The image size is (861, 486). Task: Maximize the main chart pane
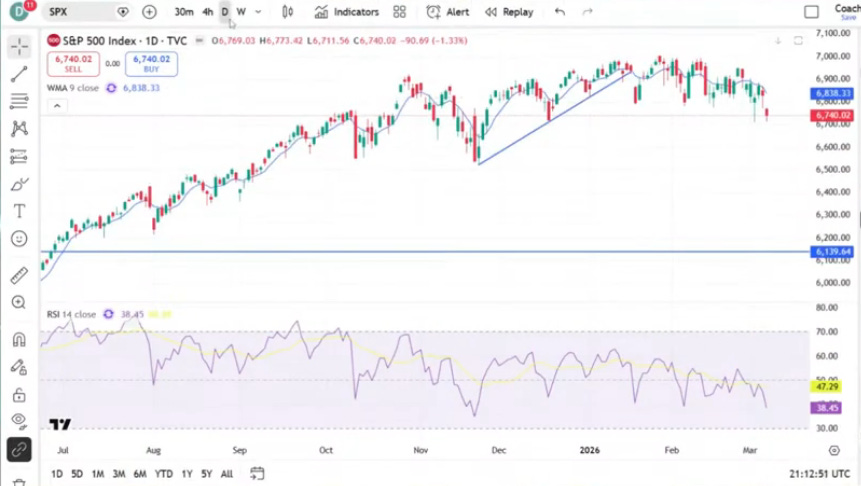pyautogui.click(x=798, y=41)
